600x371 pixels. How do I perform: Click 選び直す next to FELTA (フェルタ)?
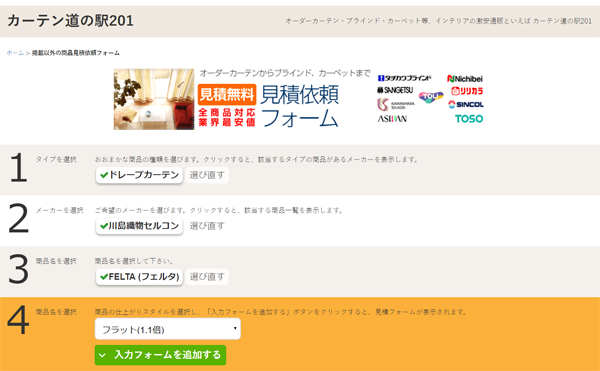[x=207, y=277]
